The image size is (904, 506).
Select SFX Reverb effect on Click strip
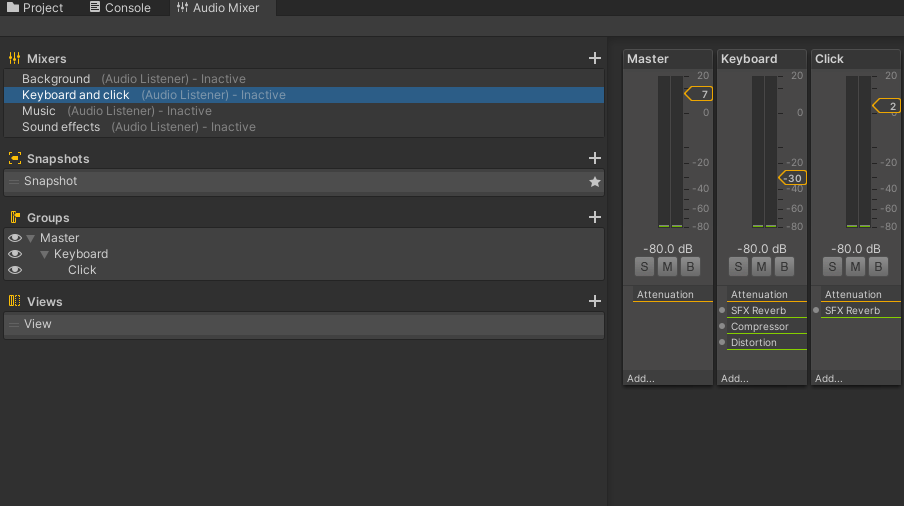tap(861, 311)
